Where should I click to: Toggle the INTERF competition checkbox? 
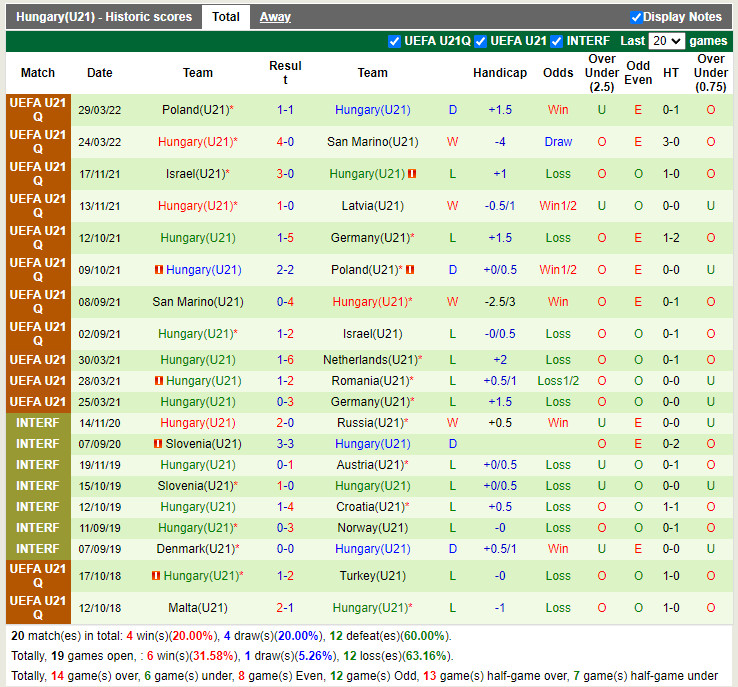pyautogui.click(x=558, y=41)
